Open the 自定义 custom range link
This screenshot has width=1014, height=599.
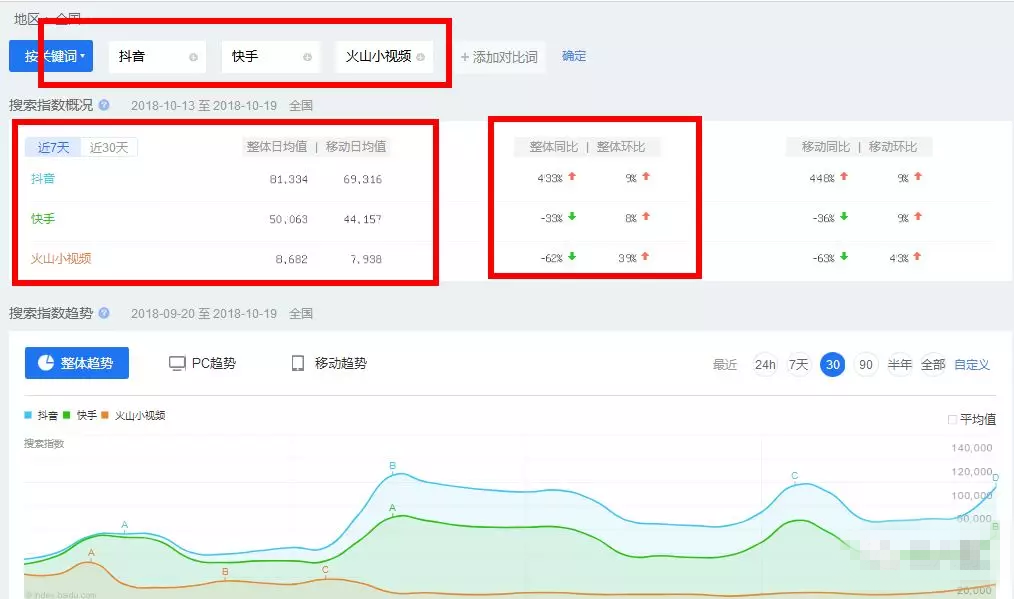(x=972, y=365)
